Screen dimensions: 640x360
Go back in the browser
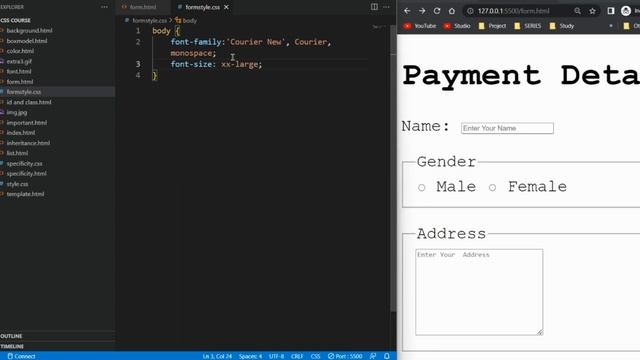pyautogui.click(x=407, y=11)
